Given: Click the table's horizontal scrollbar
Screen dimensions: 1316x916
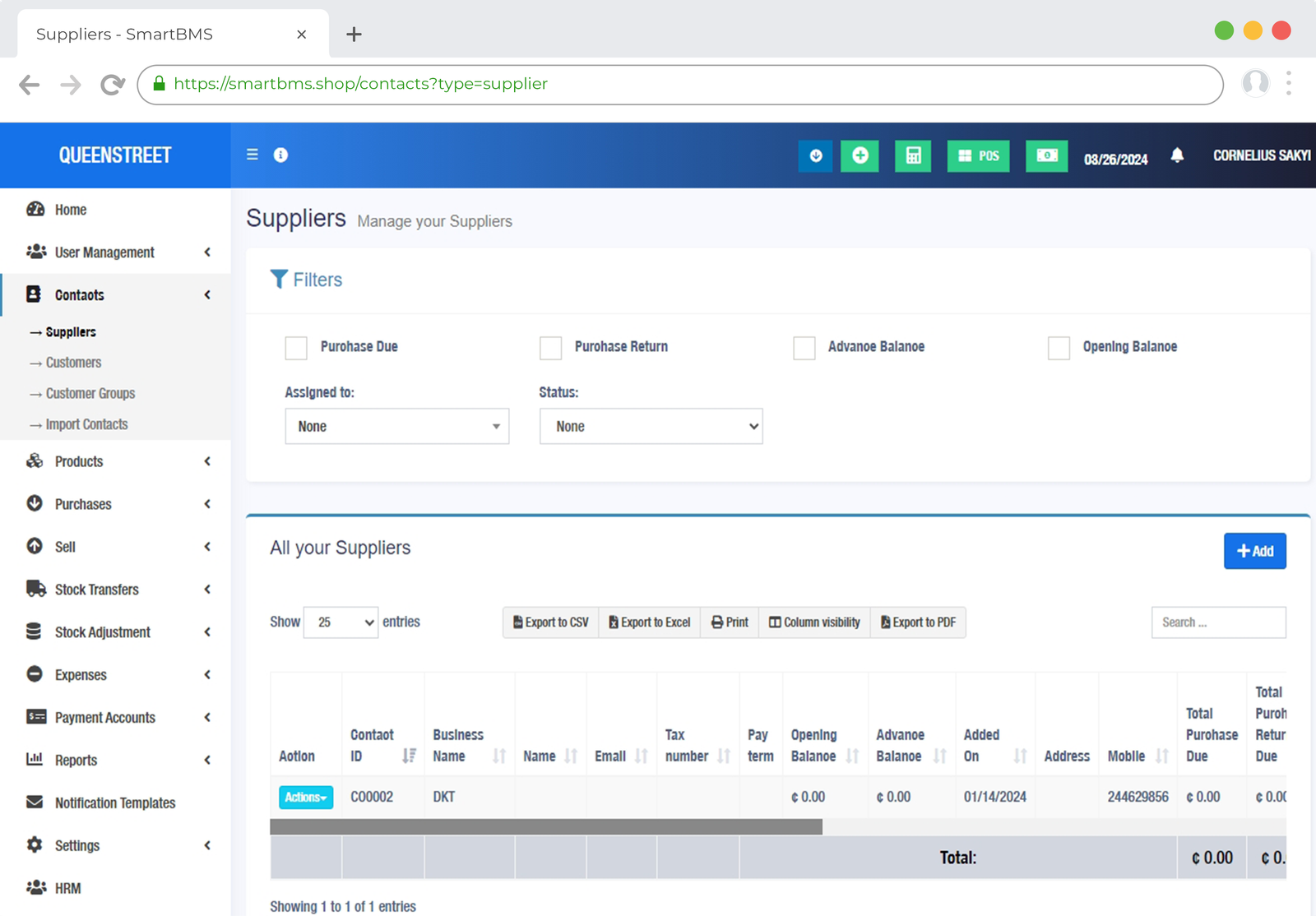Looking at the screenshot, I should point(545,827).
